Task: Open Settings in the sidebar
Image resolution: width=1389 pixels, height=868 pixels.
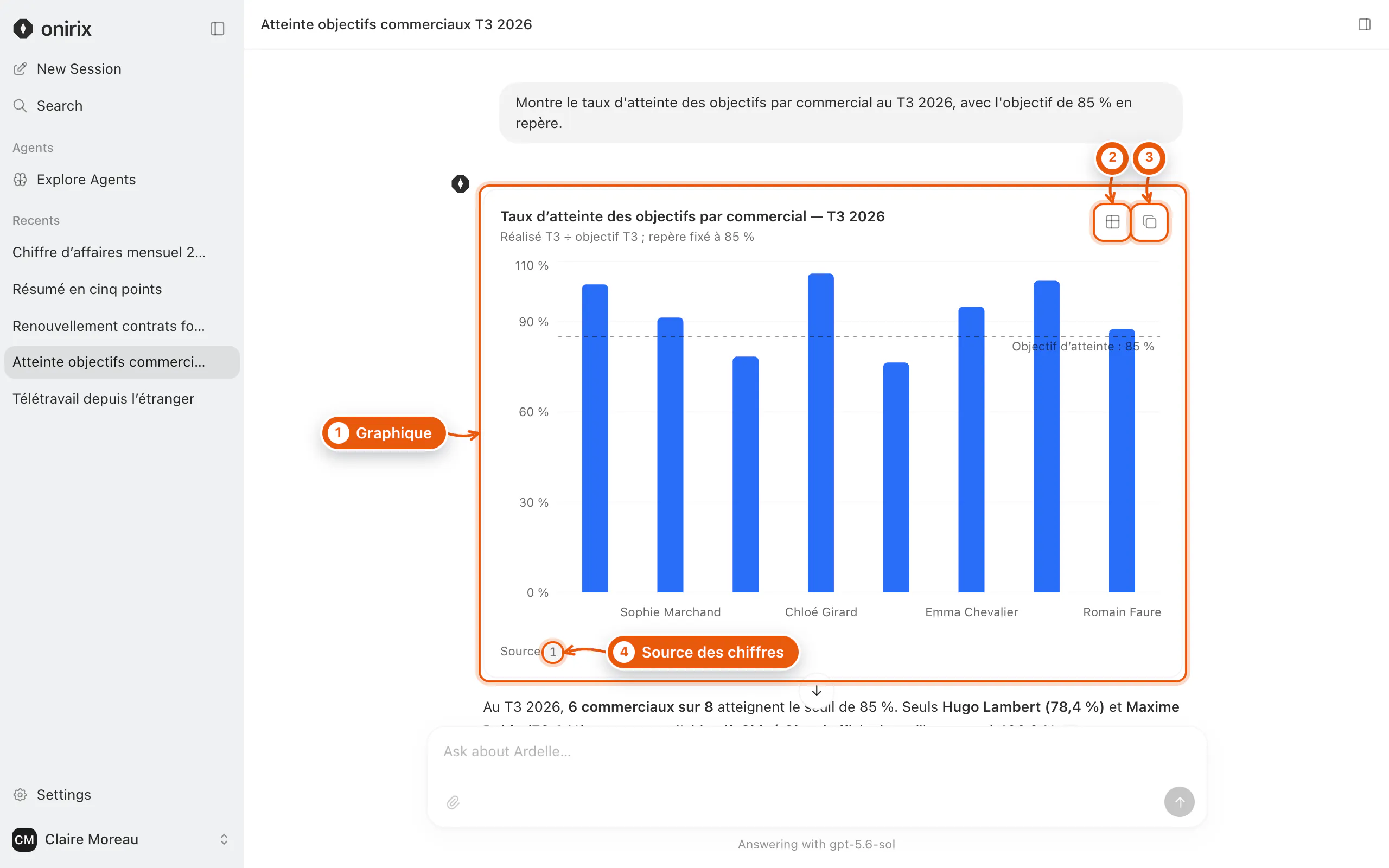Action: 121,795
